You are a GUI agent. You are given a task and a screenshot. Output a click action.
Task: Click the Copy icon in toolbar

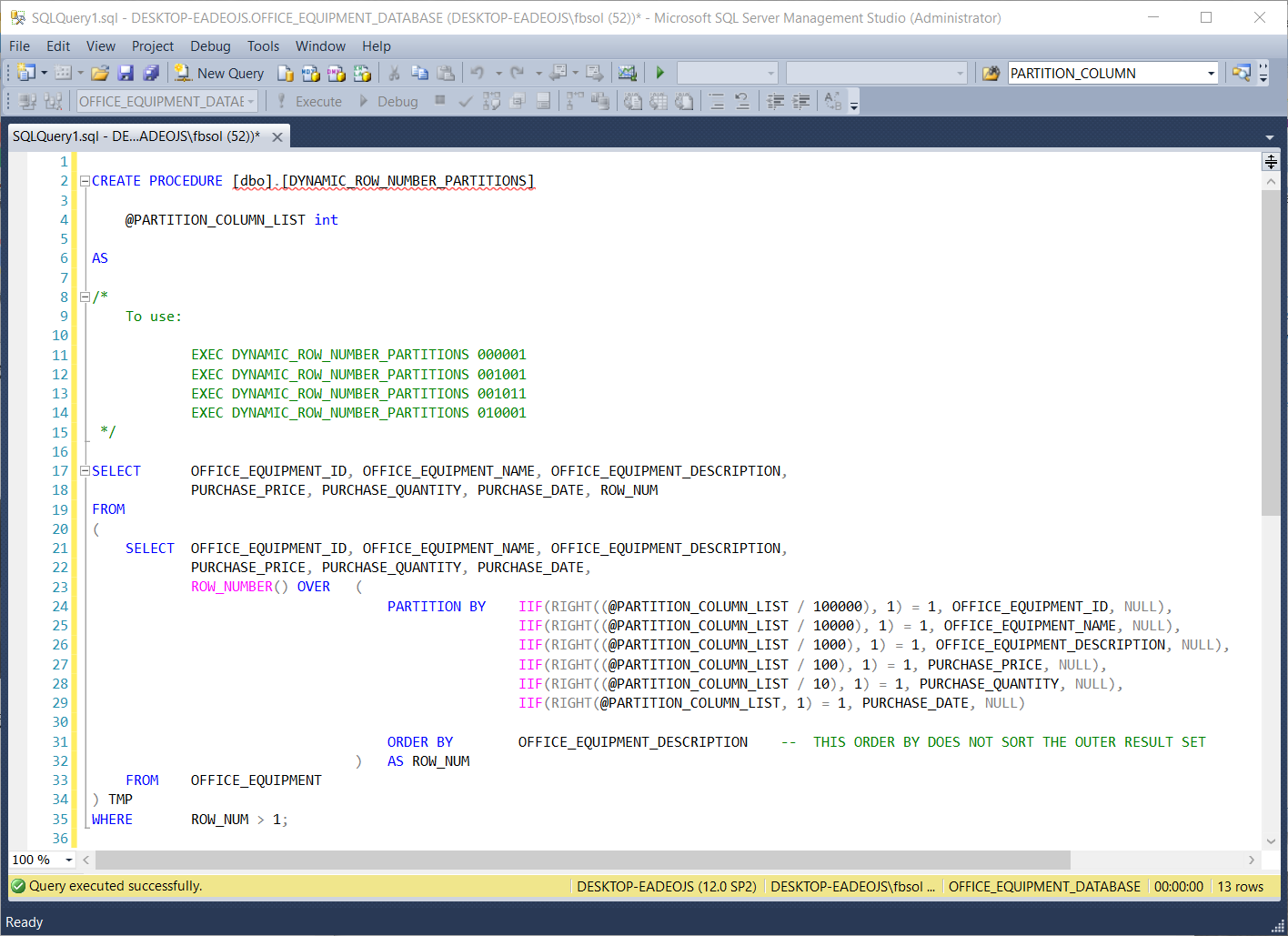(419, 74)
